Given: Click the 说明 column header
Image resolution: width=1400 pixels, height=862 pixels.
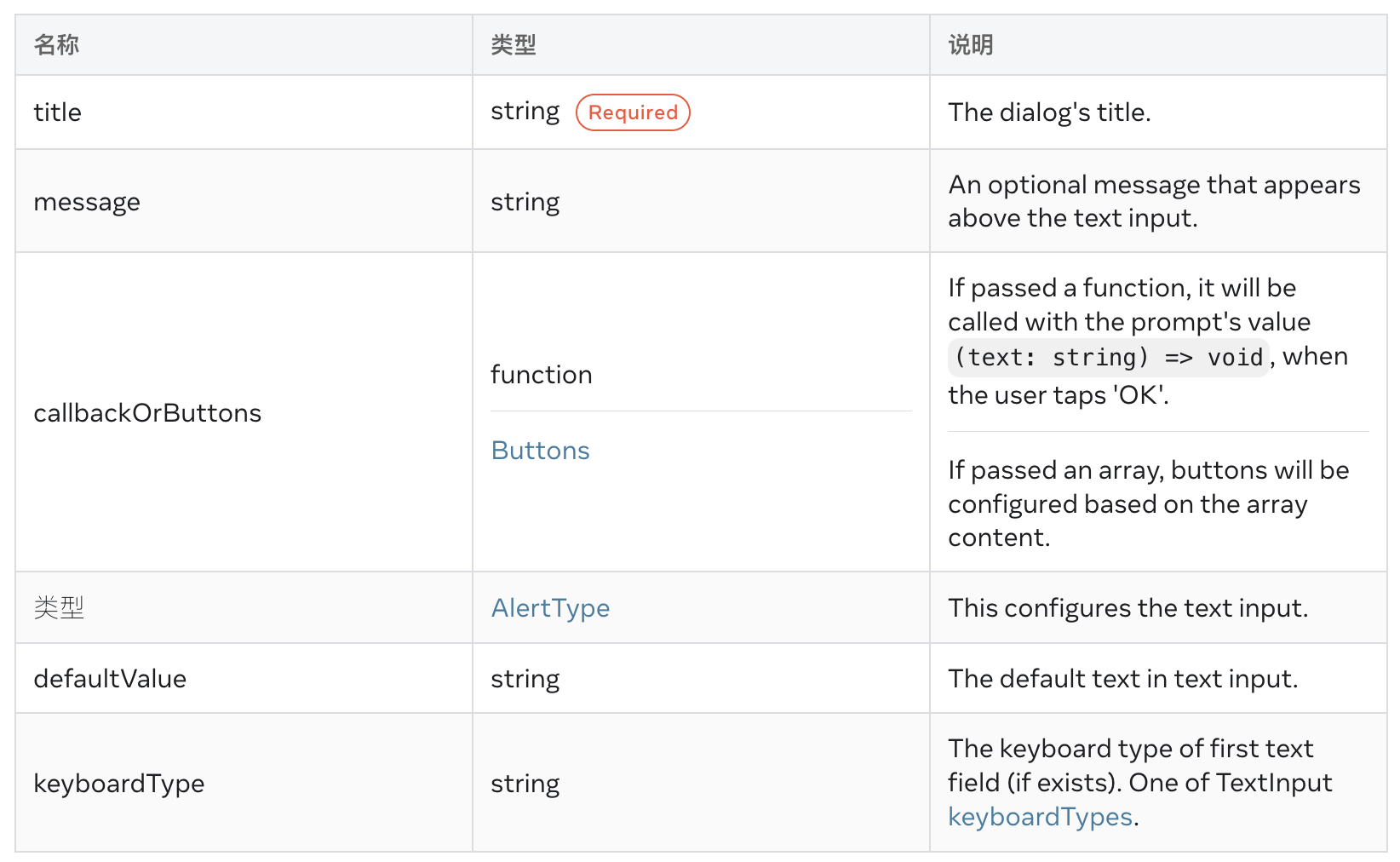Looking at the screenshot, I should pyautogui.click(x=971, y=45).
